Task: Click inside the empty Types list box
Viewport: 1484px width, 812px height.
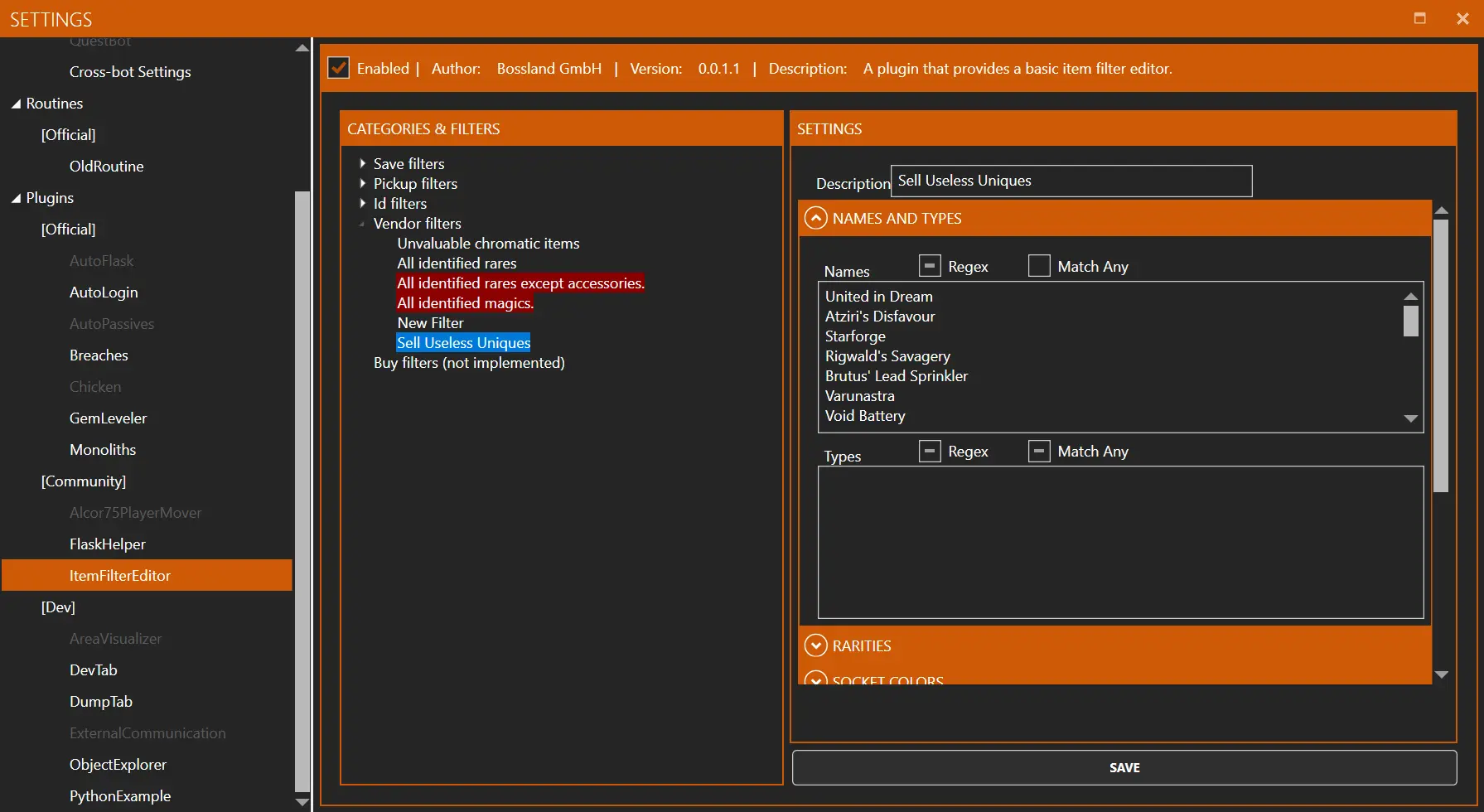Action: (1120, 542)
